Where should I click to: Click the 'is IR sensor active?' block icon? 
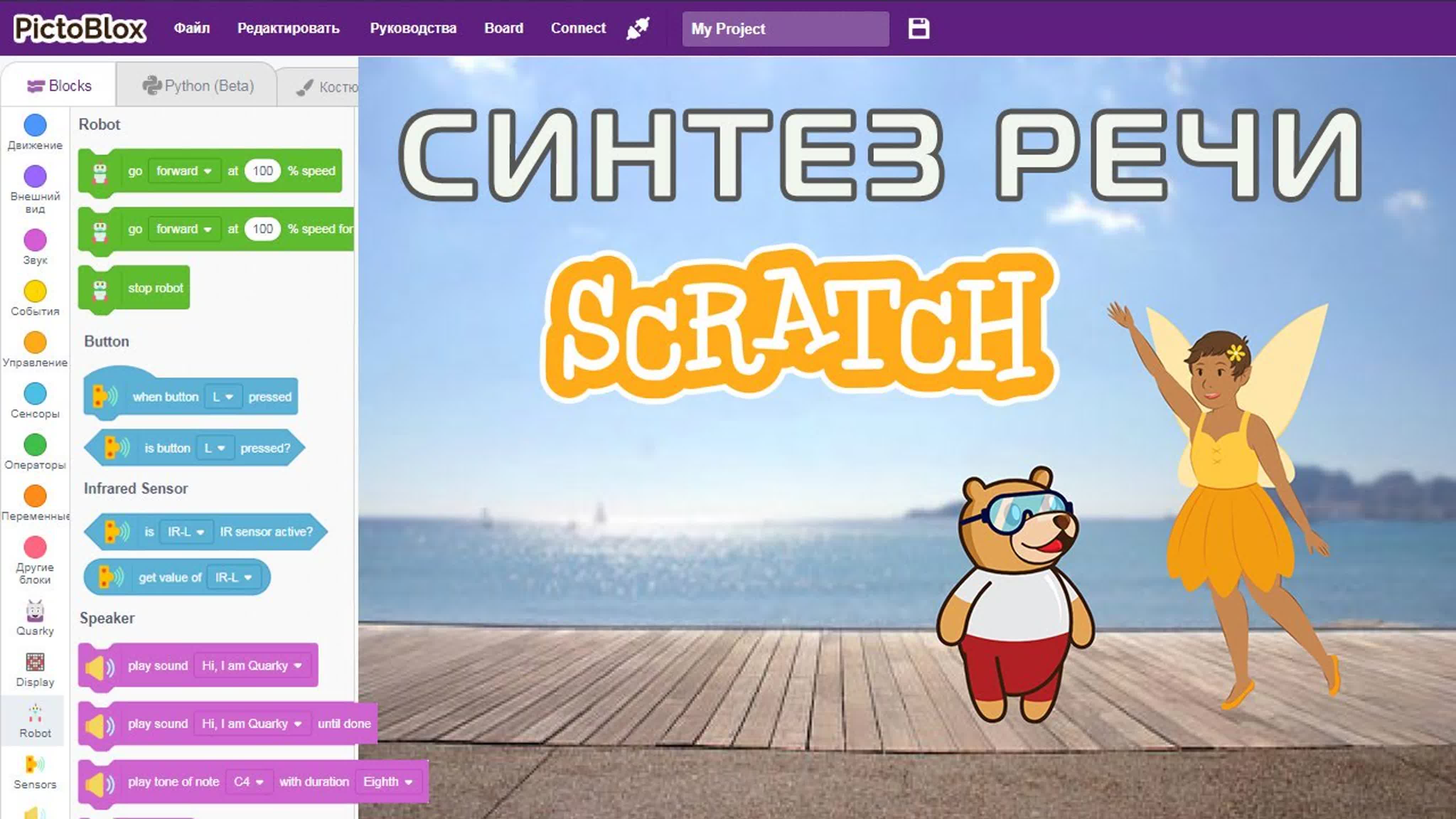[117, 531]
